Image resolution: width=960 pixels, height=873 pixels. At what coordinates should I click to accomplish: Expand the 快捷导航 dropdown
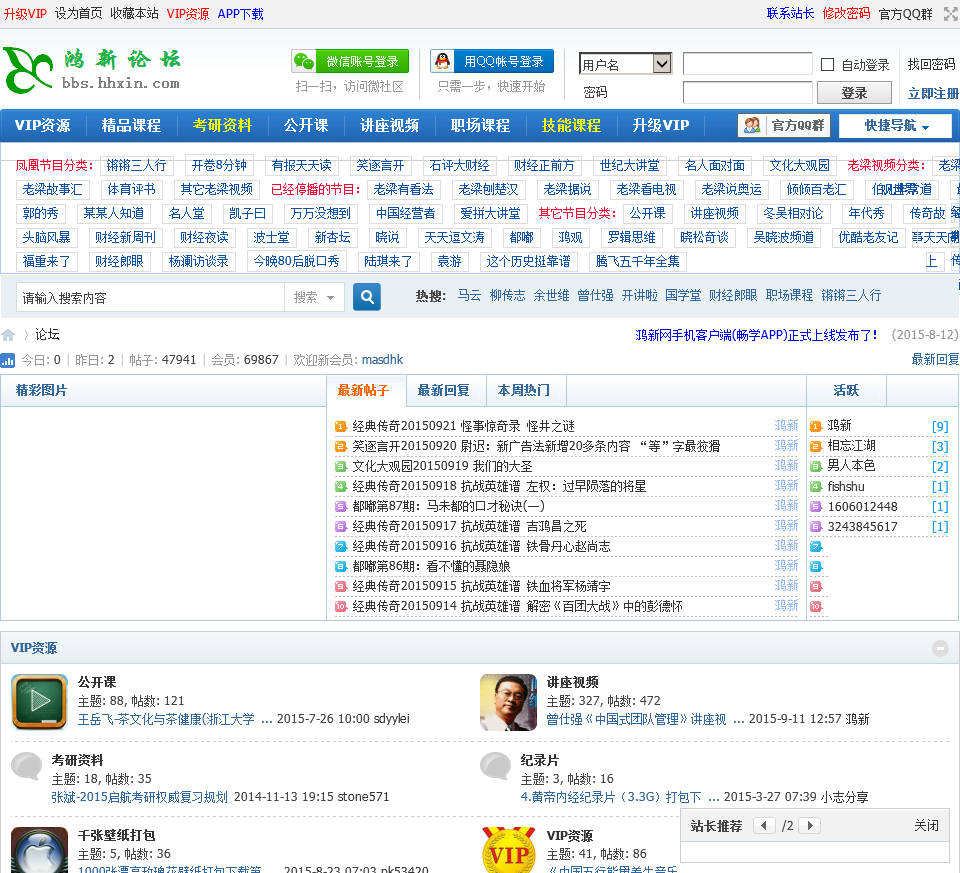point(894,126)
